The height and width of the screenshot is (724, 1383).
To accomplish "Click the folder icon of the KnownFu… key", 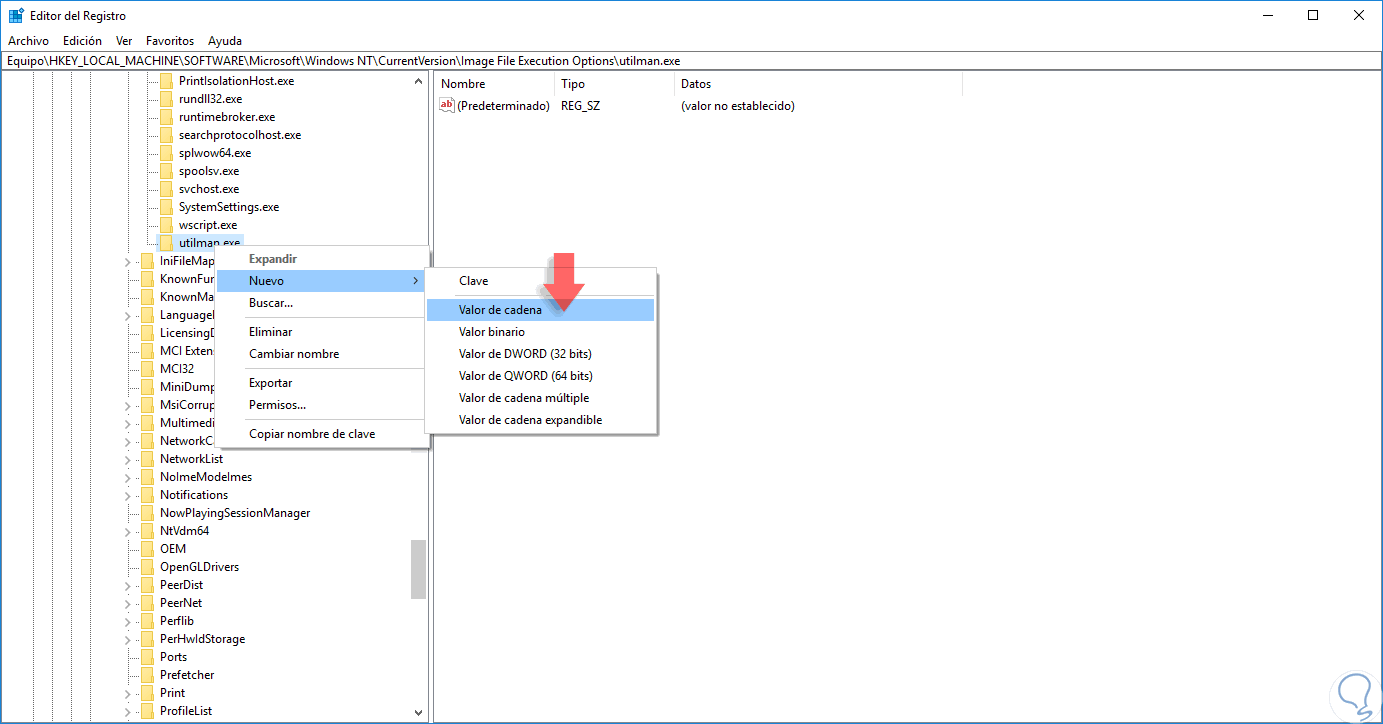I will tap(148, 279).
